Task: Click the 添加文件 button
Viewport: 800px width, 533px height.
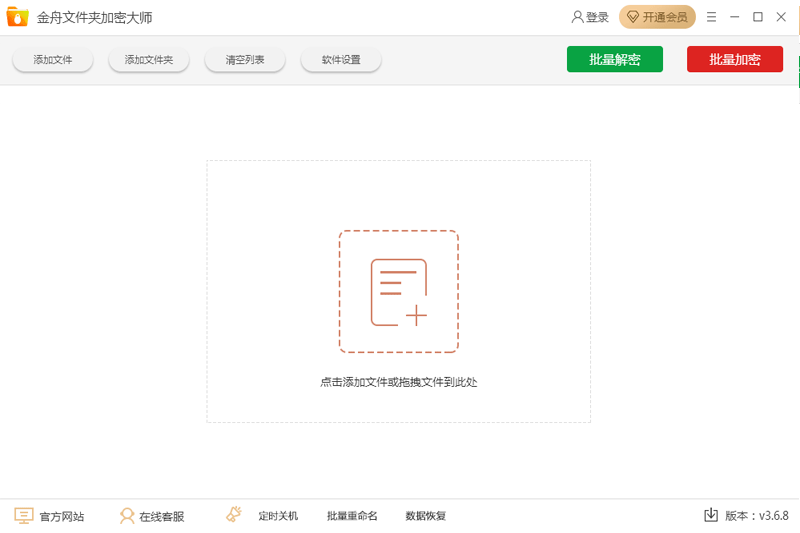Action: pyautogui.click(x=53, y=60)
